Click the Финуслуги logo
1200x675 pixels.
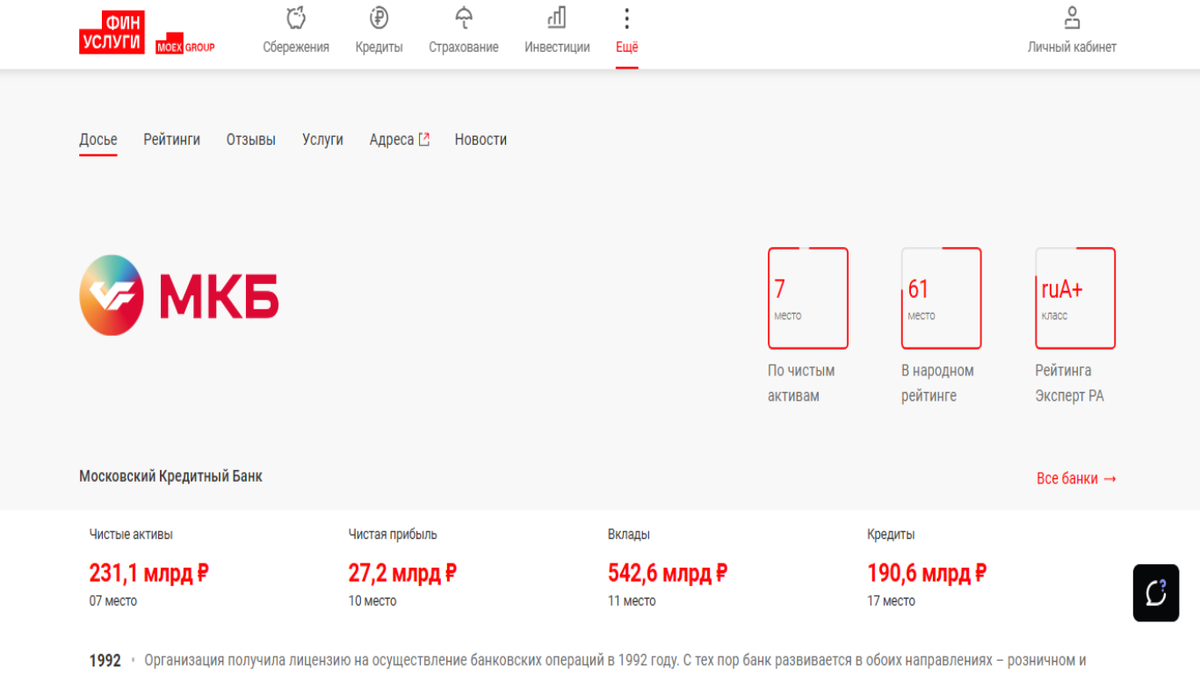coord(112,32)
